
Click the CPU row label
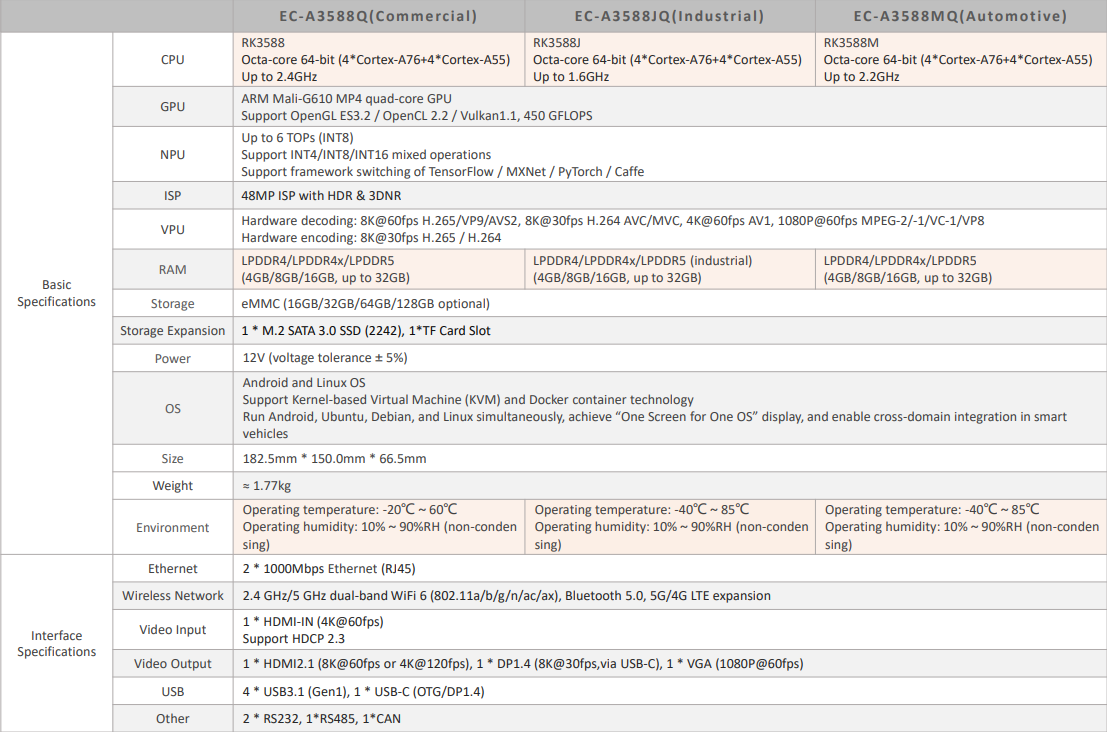pyautogui.click(x=172, y=60)
